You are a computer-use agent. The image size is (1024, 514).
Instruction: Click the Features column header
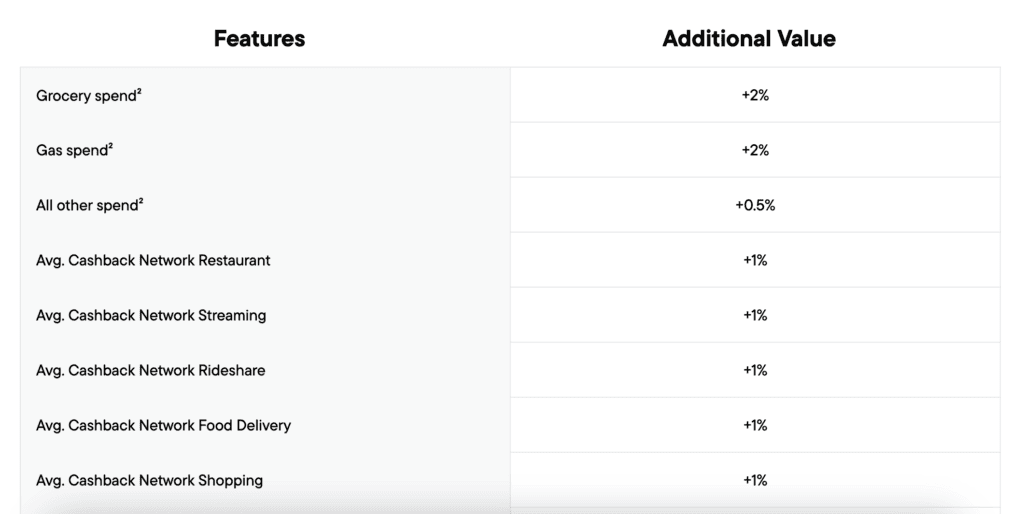259,39
